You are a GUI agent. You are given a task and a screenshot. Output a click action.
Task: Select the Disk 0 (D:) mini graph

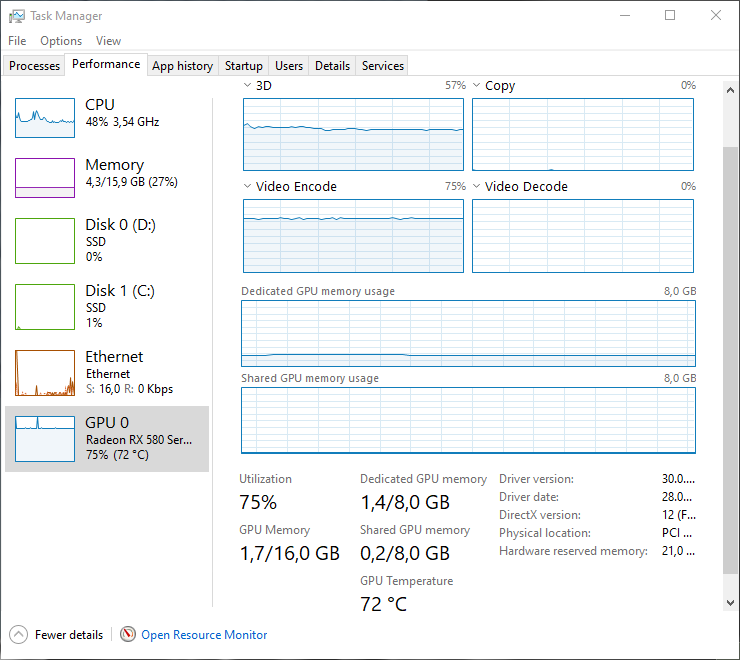pos(45,241)
